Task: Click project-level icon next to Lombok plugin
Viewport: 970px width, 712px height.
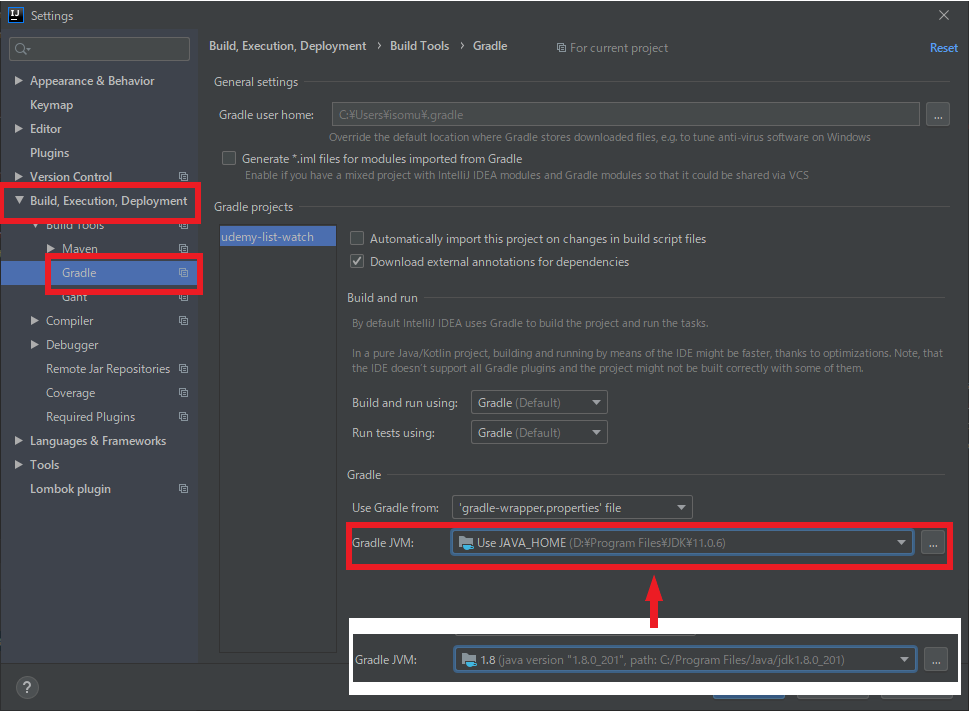Action: point(184,489)
